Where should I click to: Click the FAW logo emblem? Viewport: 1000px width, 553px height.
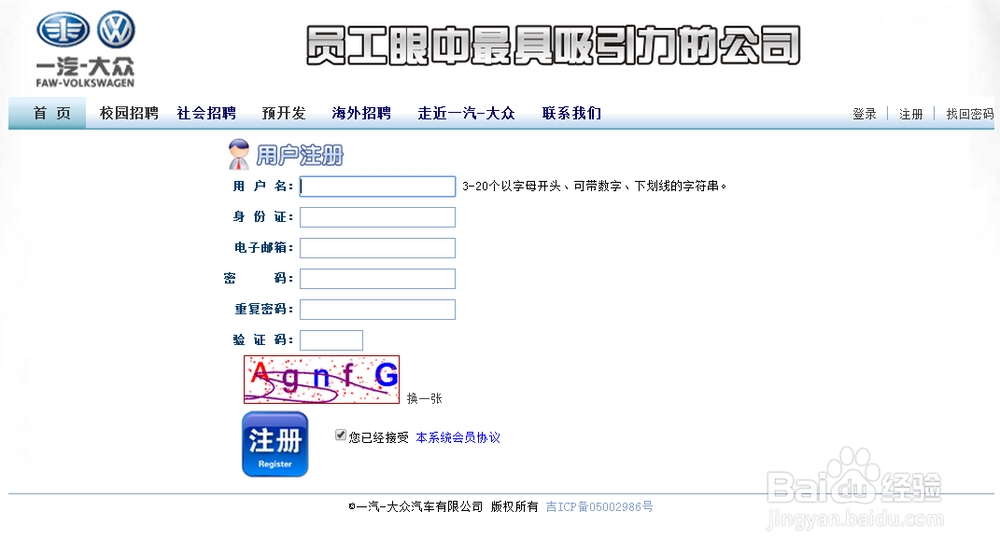point(62,29)
